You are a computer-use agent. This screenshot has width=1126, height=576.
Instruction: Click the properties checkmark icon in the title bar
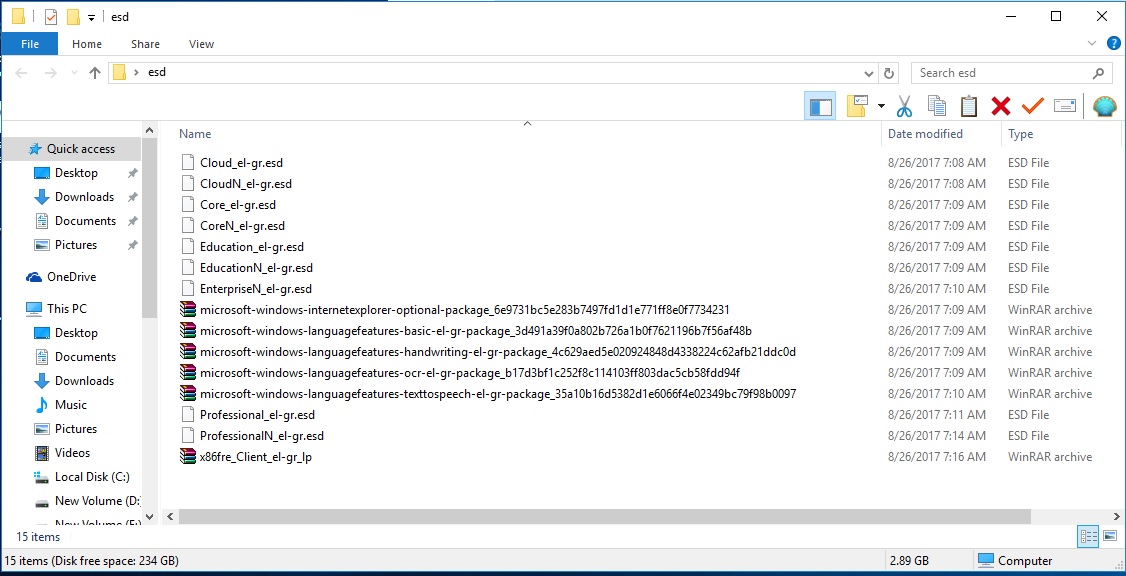50,17
